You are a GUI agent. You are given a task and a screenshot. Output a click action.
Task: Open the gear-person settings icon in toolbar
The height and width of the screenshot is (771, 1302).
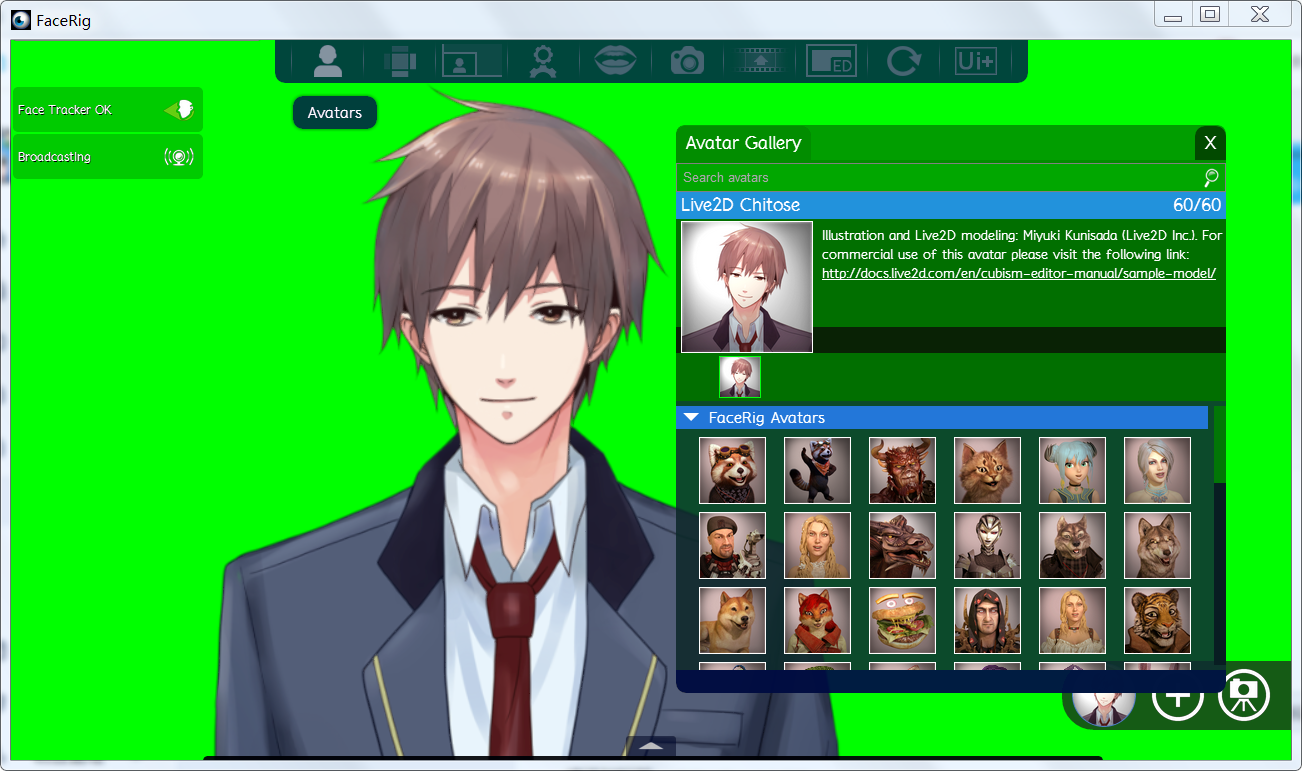pyautogui.click(x=543, y=61)
